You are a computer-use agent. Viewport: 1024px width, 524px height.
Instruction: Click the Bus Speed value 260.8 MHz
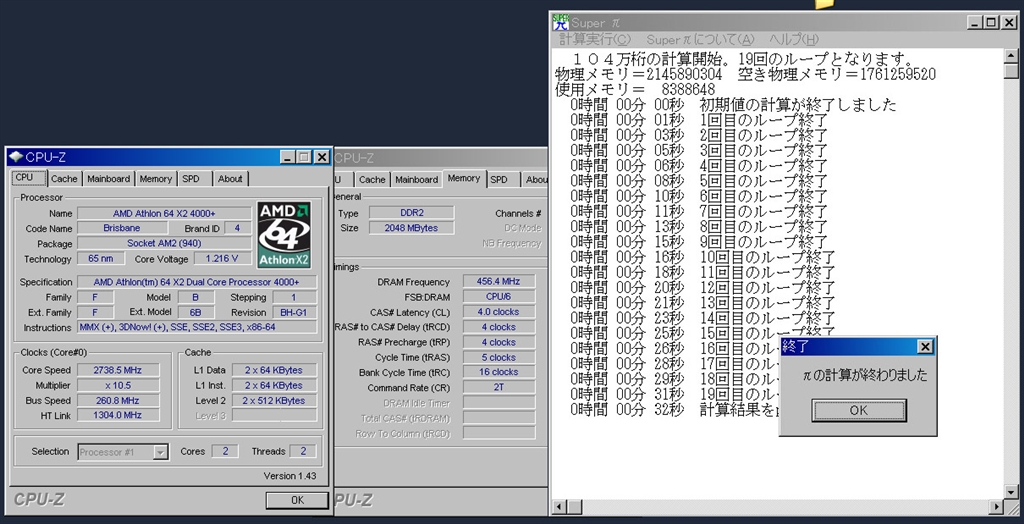tap(118, 401)
